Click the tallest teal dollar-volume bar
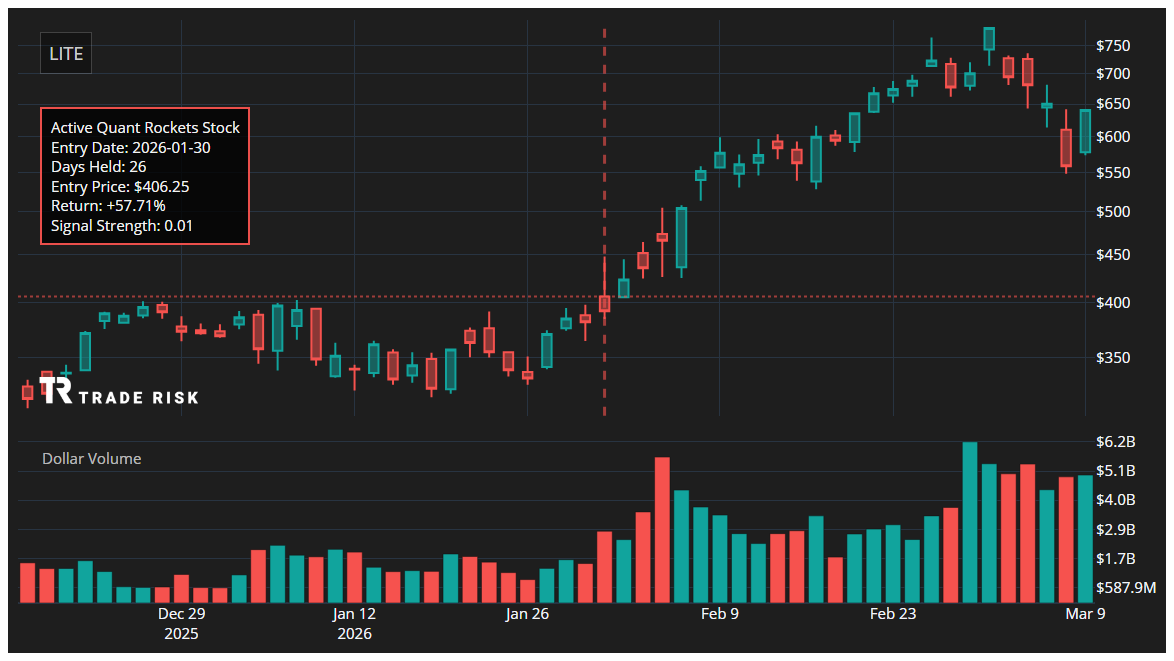 [970, 523]
